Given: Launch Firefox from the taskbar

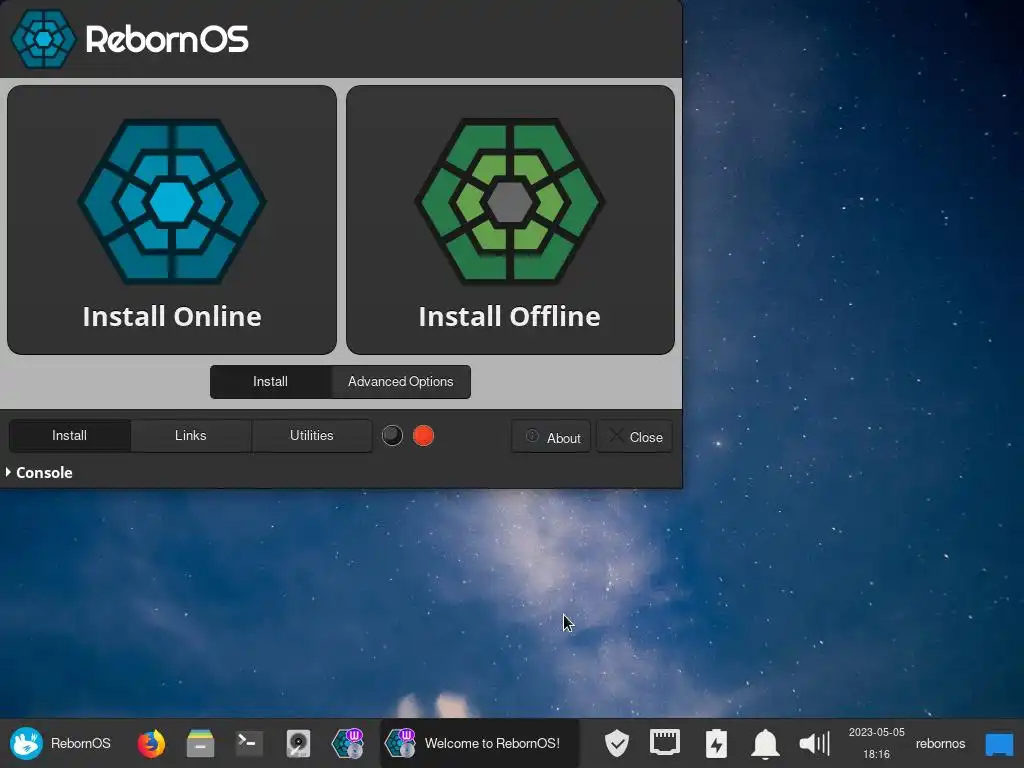Looking at the screenshot, I should click(151, 743).
